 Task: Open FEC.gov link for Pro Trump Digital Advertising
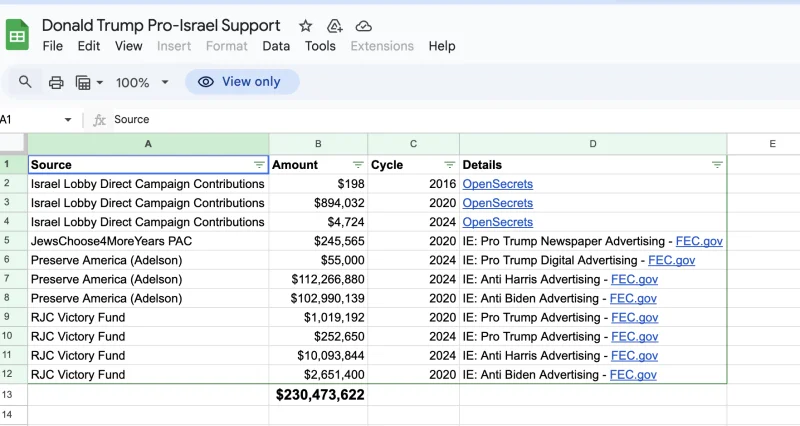click(671, 260)
